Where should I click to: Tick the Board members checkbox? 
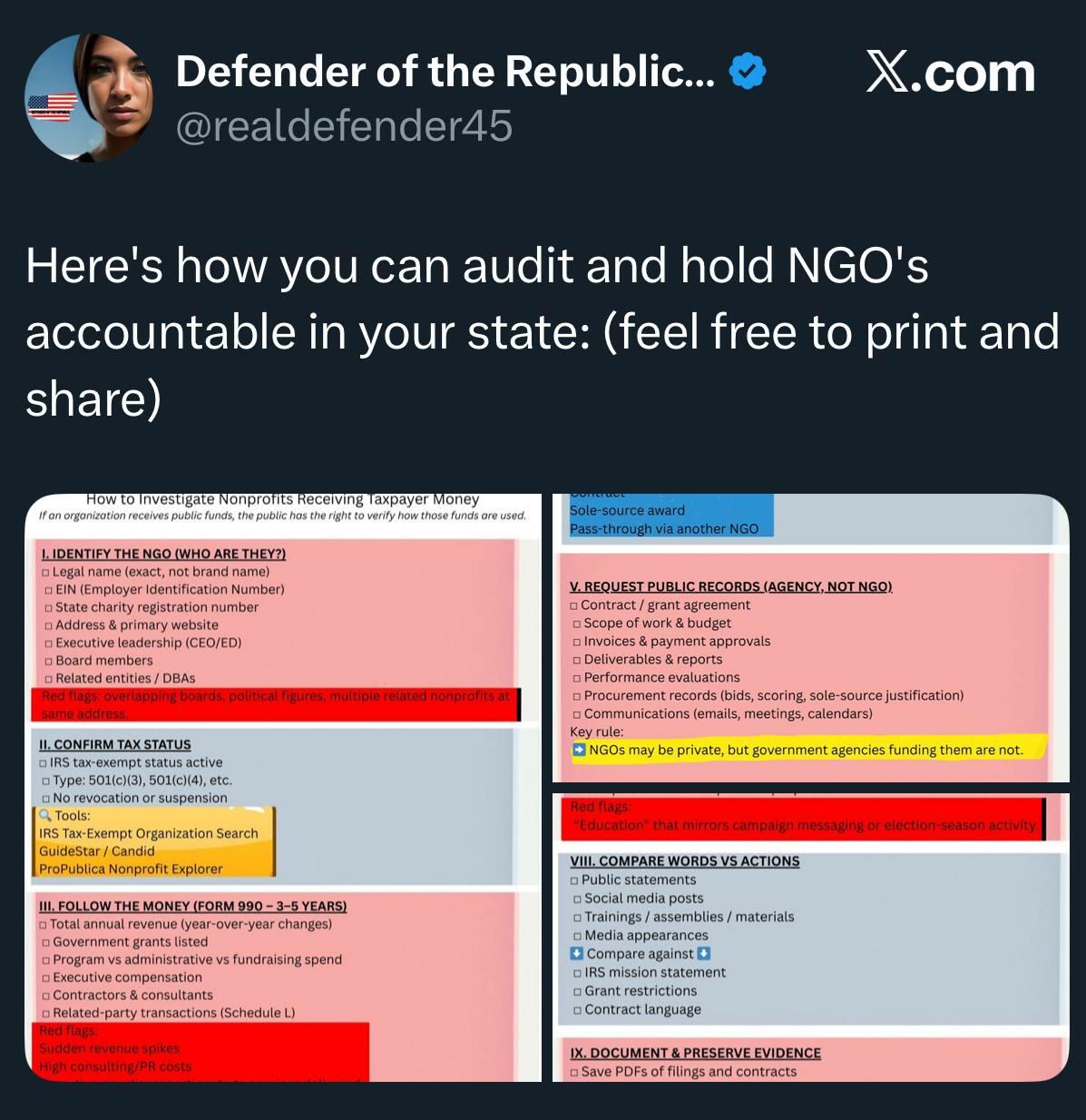[x=49, y=661]
